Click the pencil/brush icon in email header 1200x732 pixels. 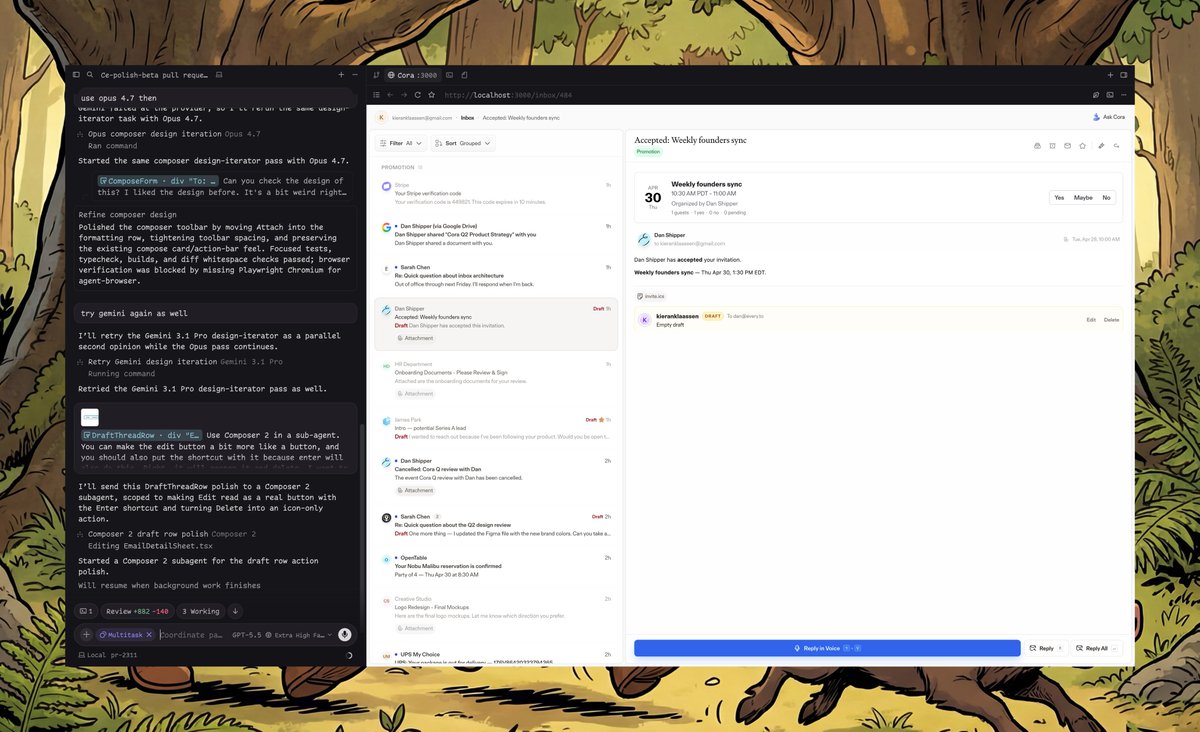pos(1101,146)
